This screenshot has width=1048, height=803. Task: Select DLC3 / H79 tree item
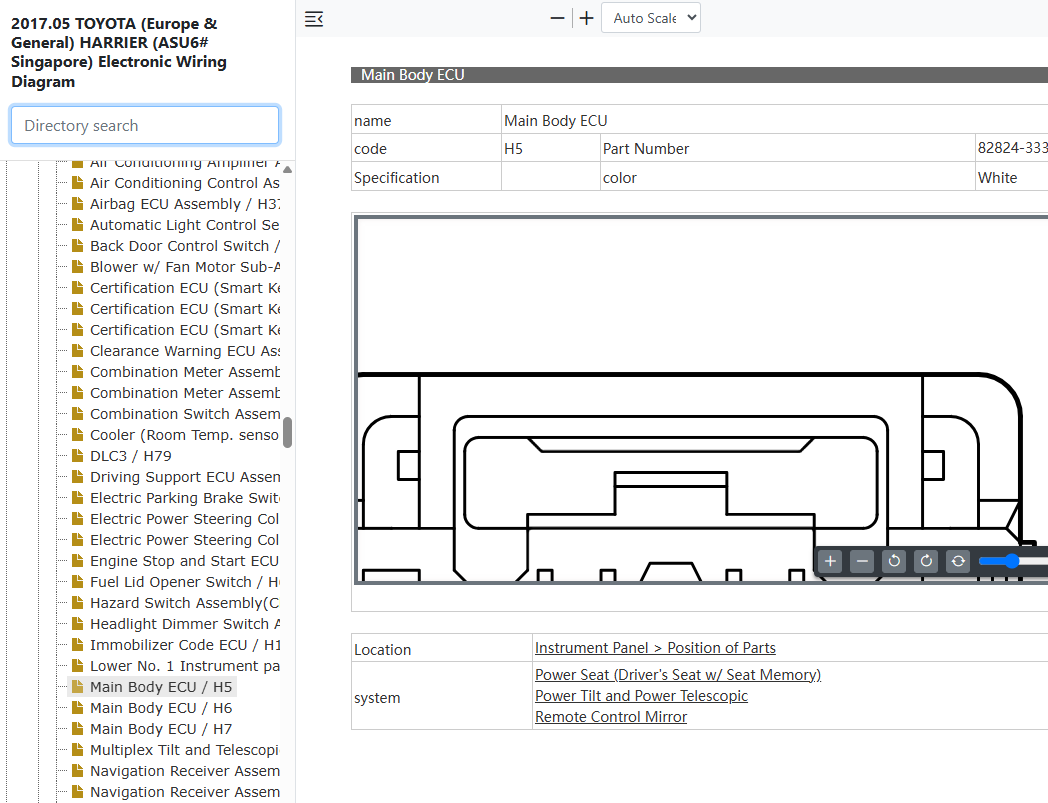click(x=130, y=456)
